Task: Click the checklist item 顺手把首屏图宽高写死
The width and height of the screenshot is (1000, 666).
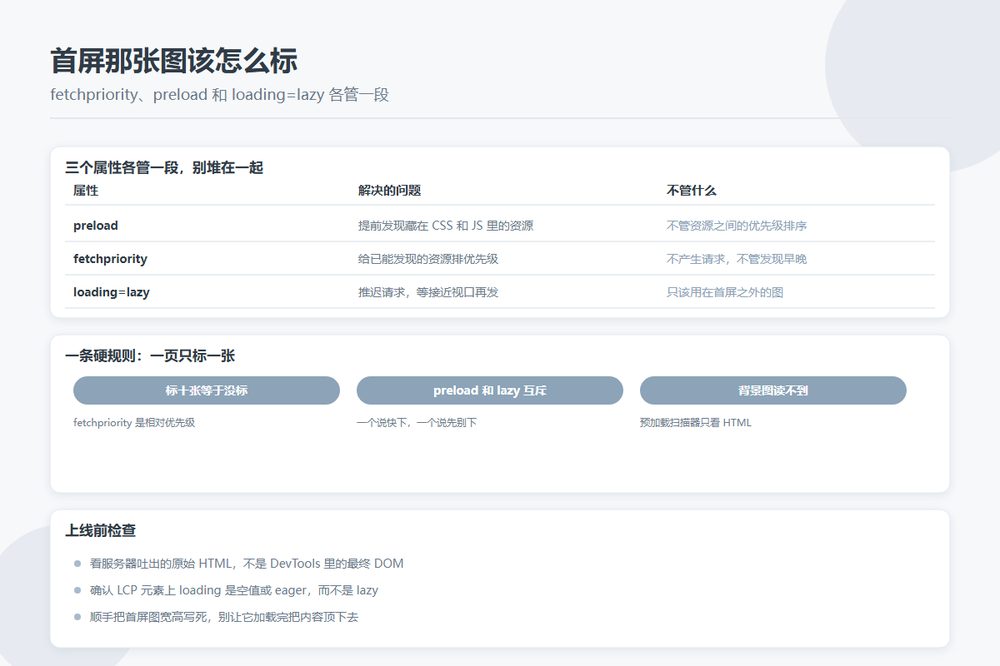Action: (224, 617)
